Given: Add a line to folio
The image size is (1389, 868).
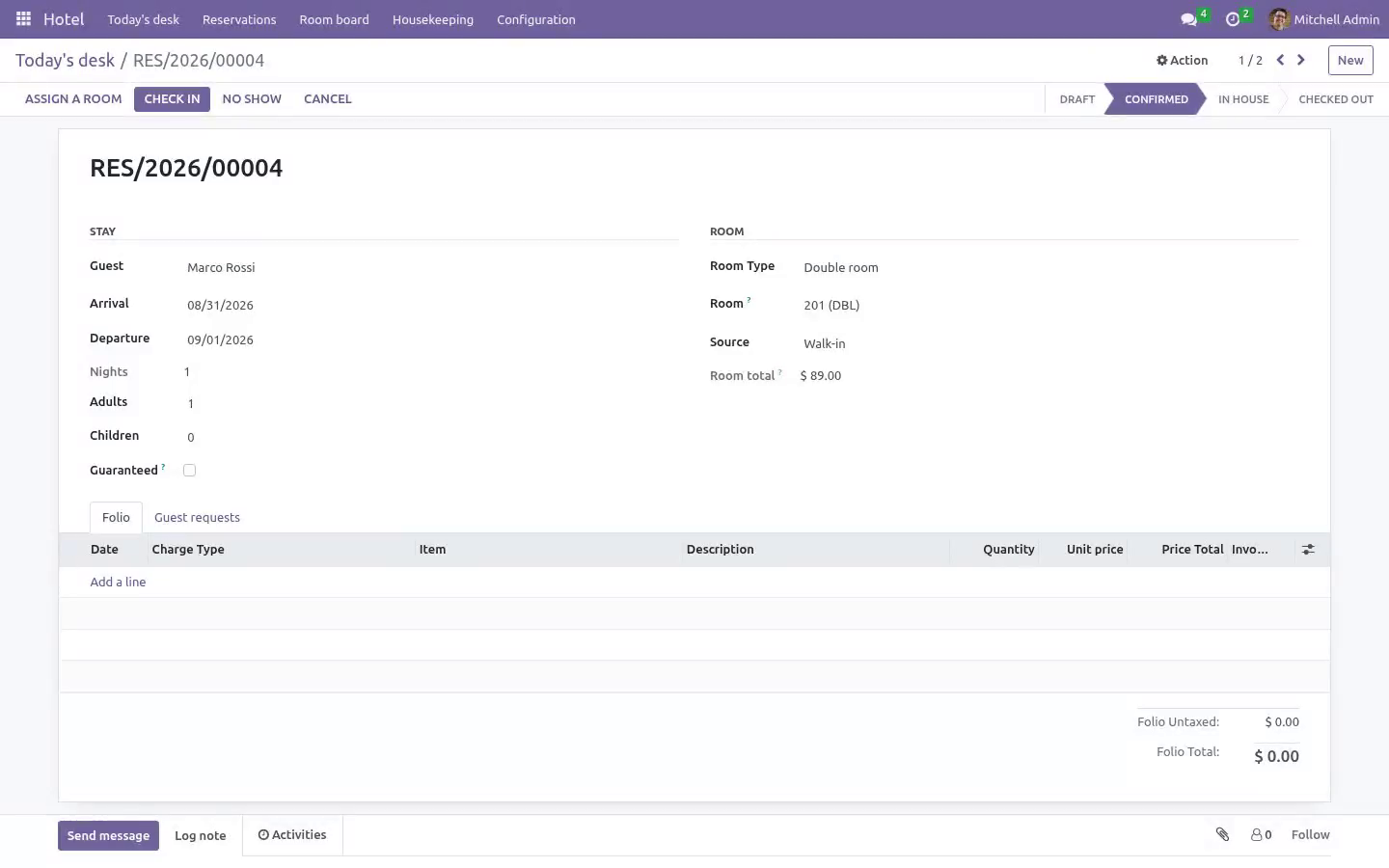Looking at the screenshot, I should pos(118,583).
